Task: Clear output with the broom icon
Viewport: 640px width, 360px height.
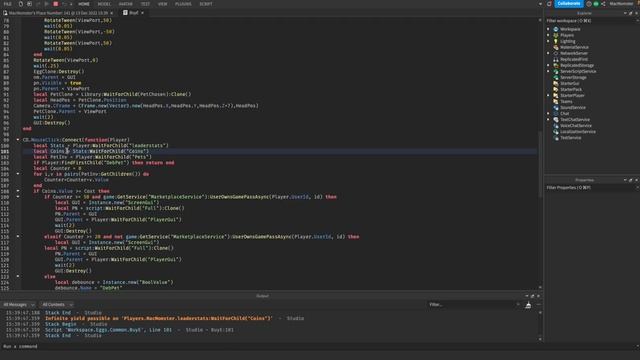Action: (x=528, y=305)
